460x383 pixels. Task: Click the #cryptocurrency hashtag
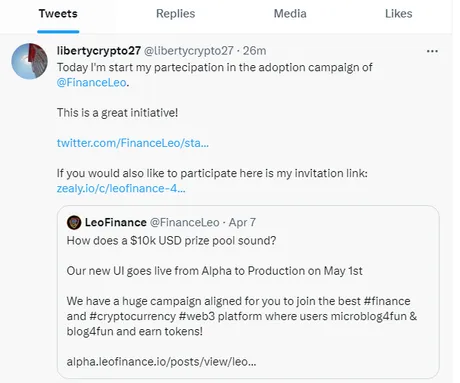[x=132, y=316]
